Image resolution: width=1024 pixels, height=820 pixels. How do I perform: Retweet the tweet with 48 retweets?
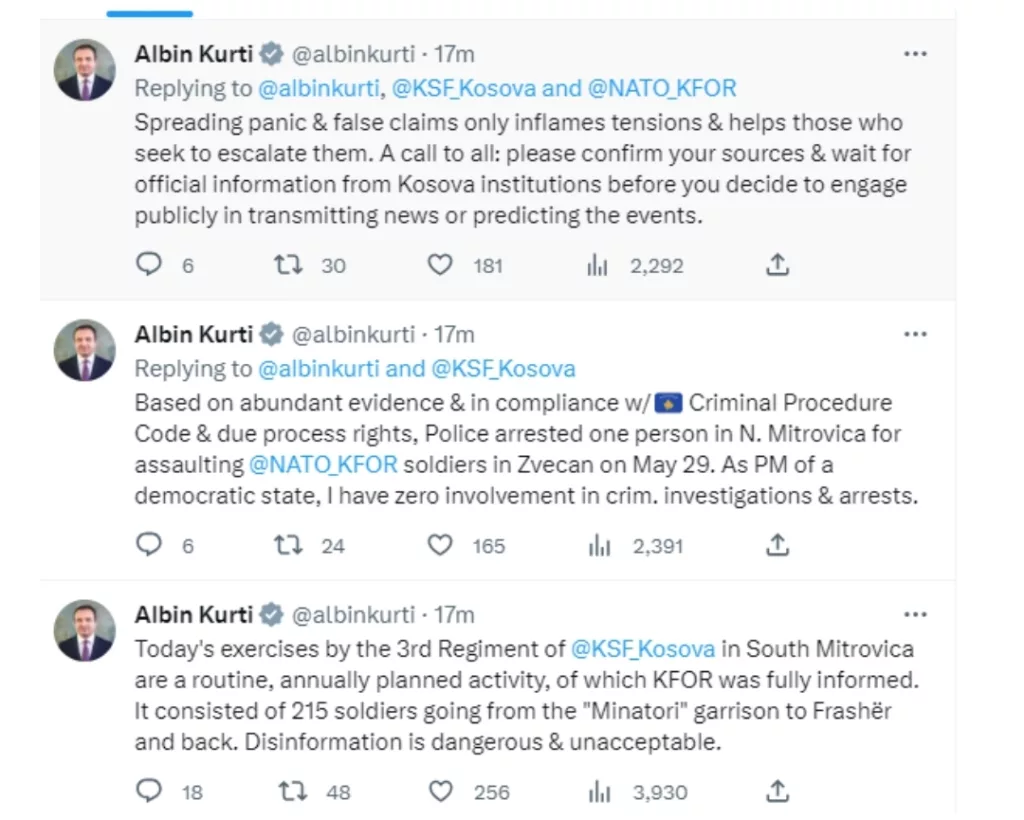(292, 791)
